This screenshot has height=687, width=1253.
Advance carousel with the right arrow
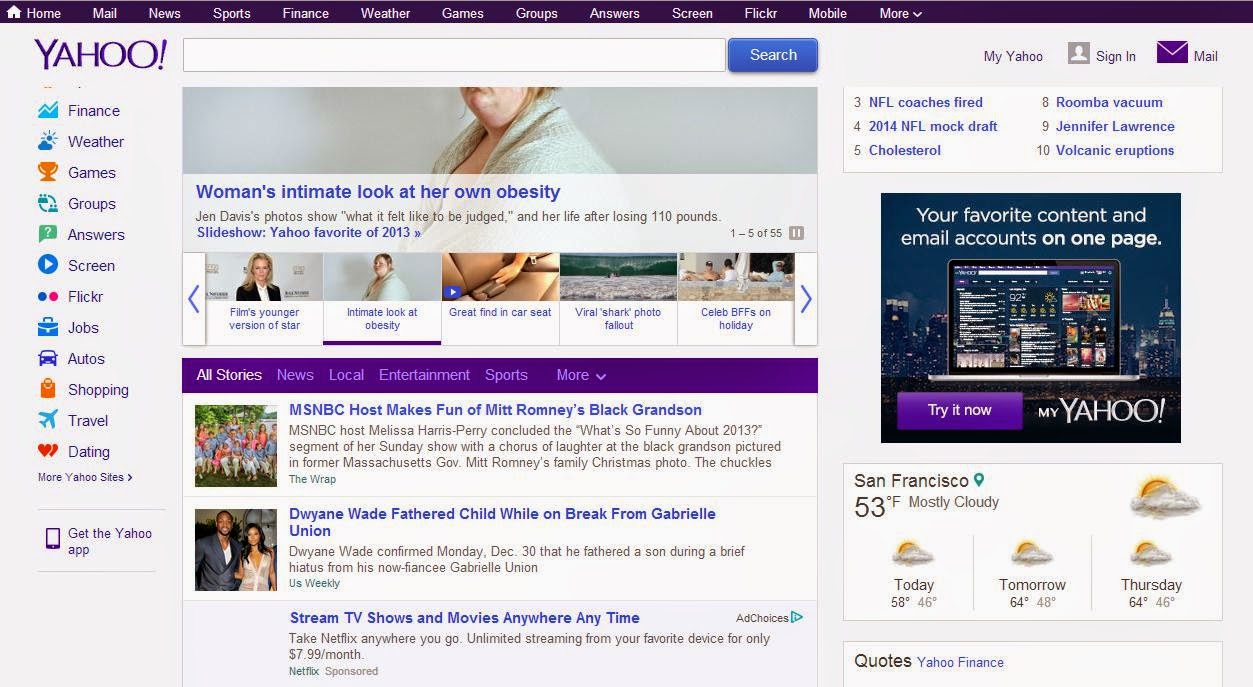pyautogui.click(x=805, y=298)
